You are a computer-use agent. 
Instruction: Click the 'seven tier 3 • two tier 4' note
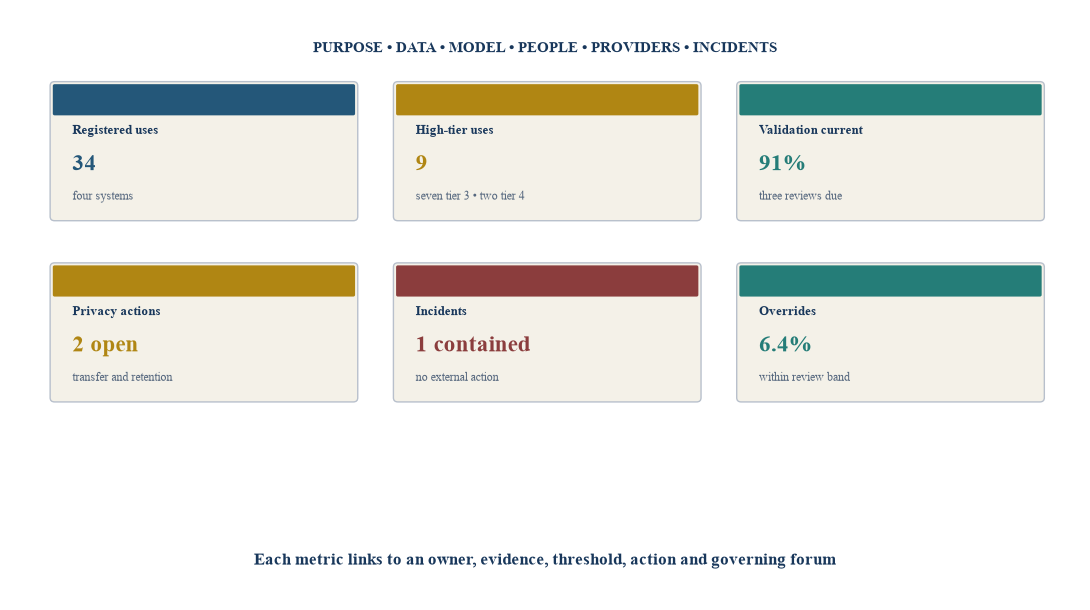[470, 196]
